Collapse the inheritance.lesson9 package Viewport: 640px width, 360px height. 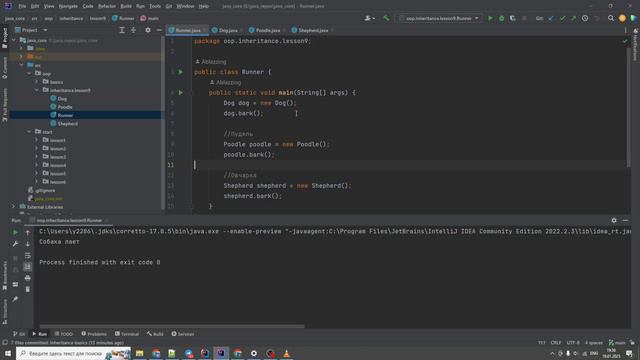point(36,90)
